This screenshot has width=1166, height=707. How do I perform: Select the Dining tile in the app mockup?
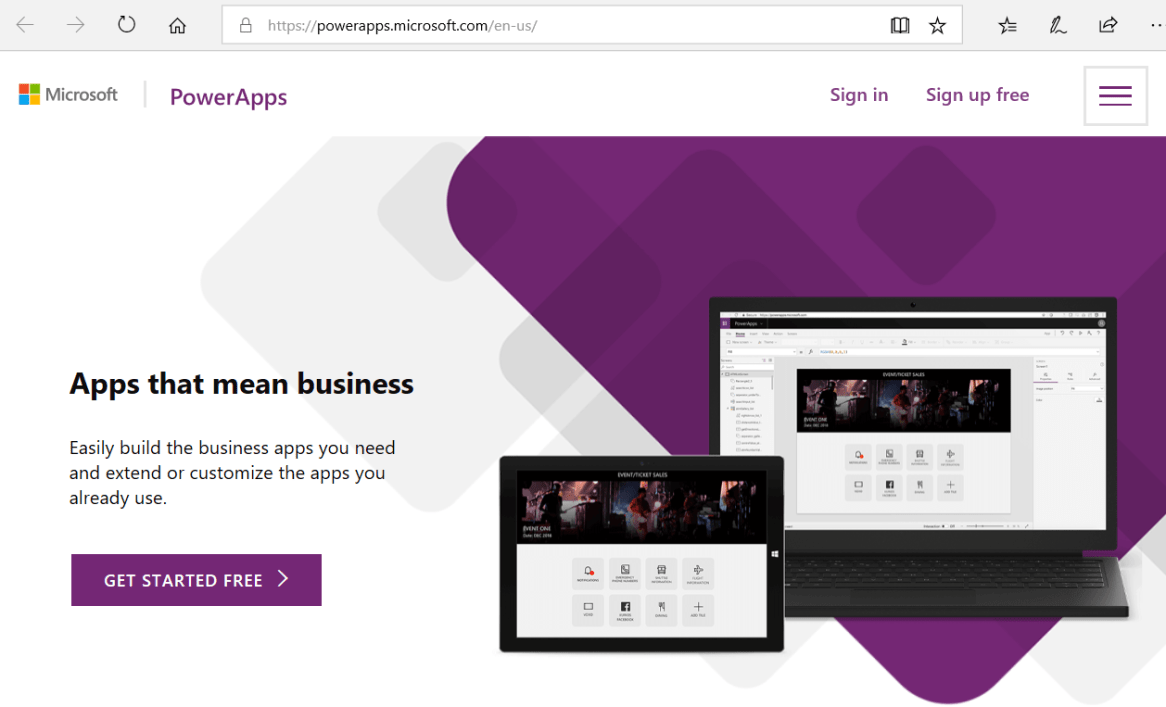(661, 610)
